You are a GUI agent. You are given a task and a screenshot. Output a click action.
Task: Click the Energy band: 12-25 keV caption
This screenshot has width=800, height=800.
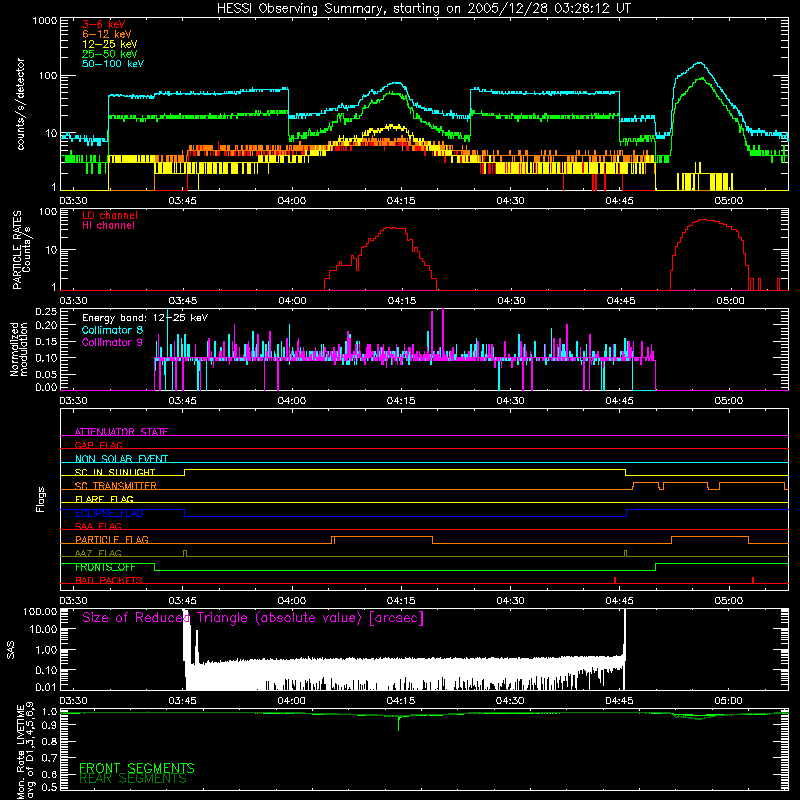tap(145, 318)
